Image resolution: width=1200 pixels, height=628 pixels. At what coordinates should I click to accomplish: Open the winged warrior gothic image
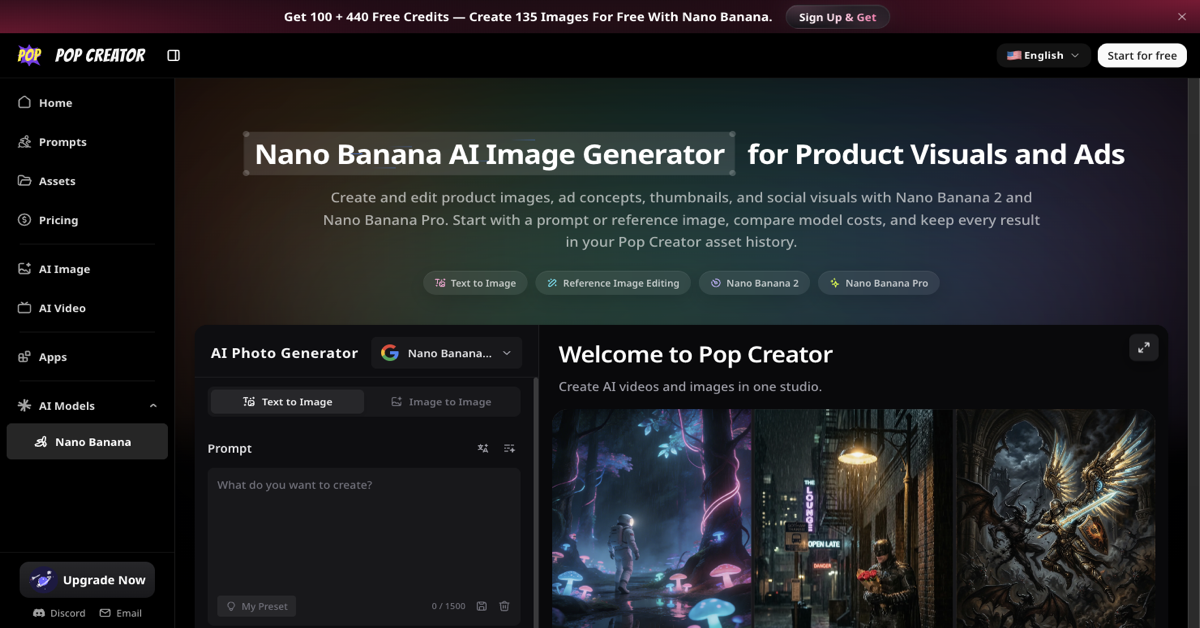[1055, 518]
